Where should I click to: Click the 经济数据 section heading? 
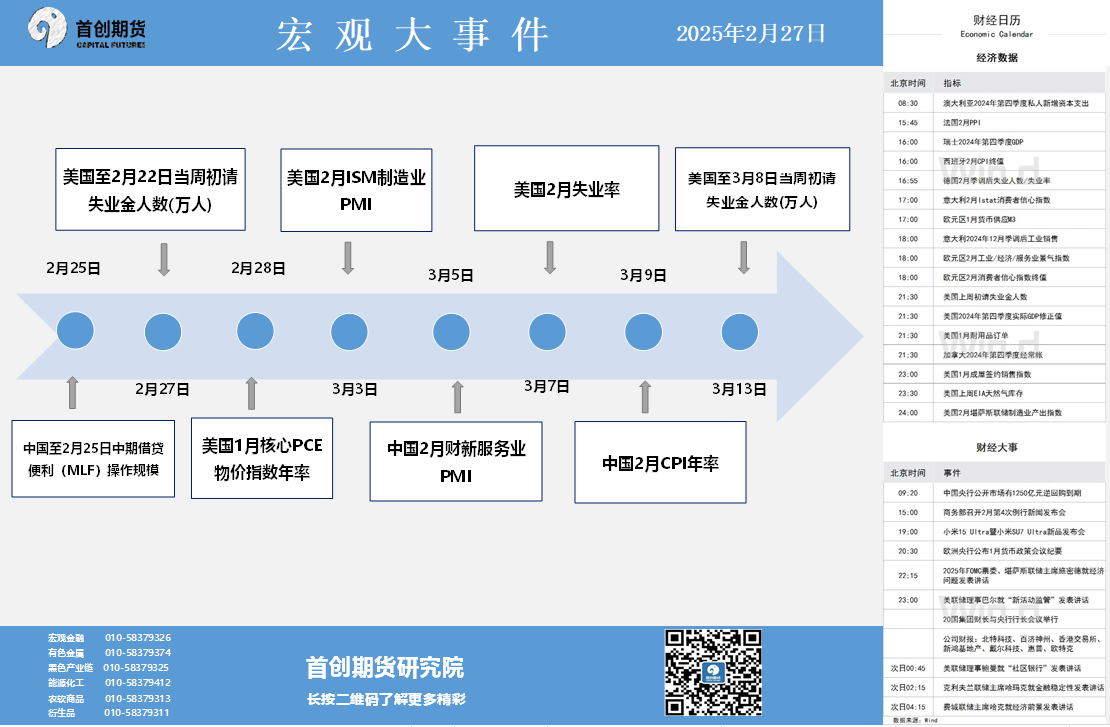click(997, 57)
